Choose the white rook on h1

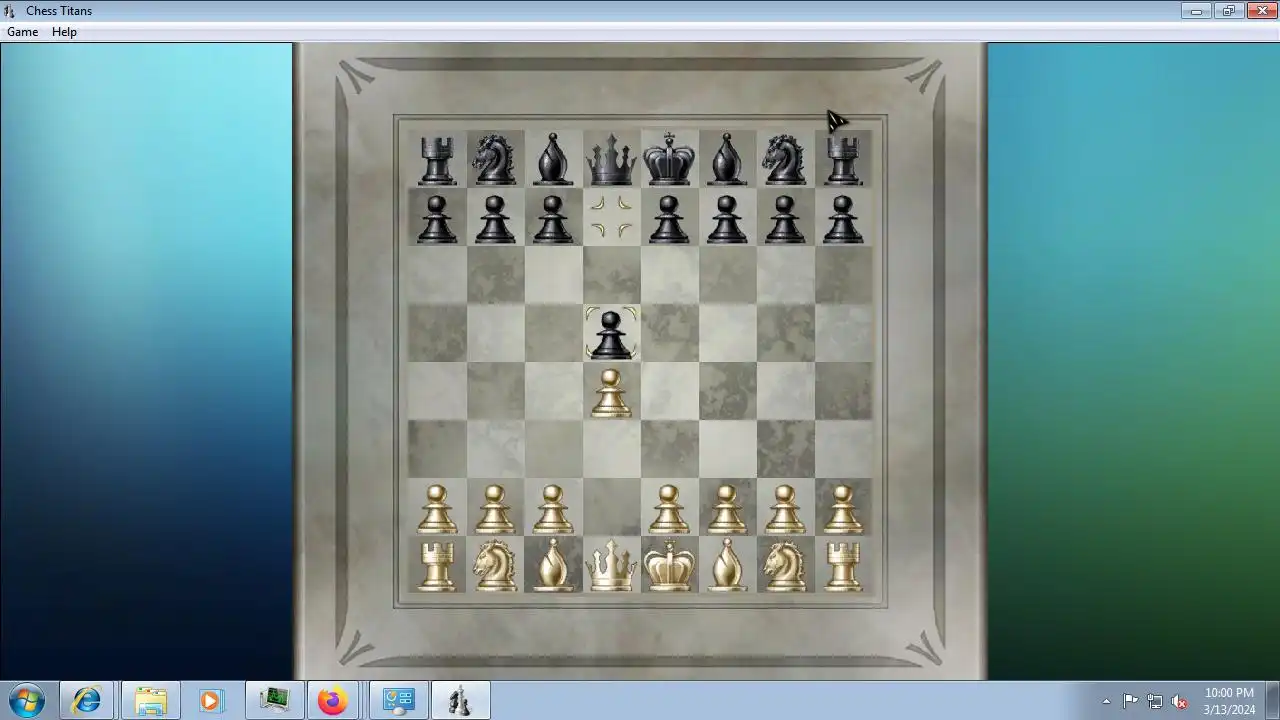tap(843, 566)
